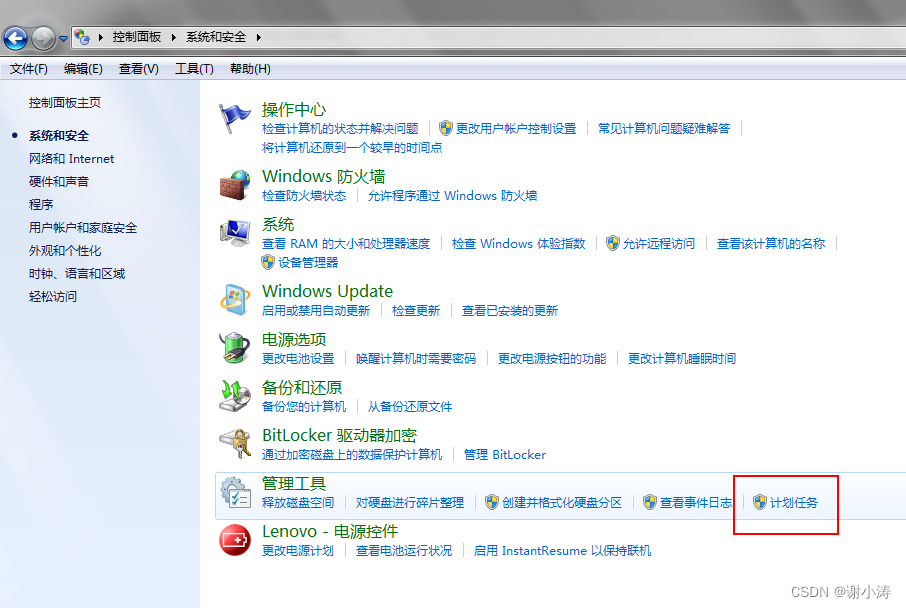The image size is (906, 608).
Task: Click shield icon beside 计划任务
Action: 760,502
